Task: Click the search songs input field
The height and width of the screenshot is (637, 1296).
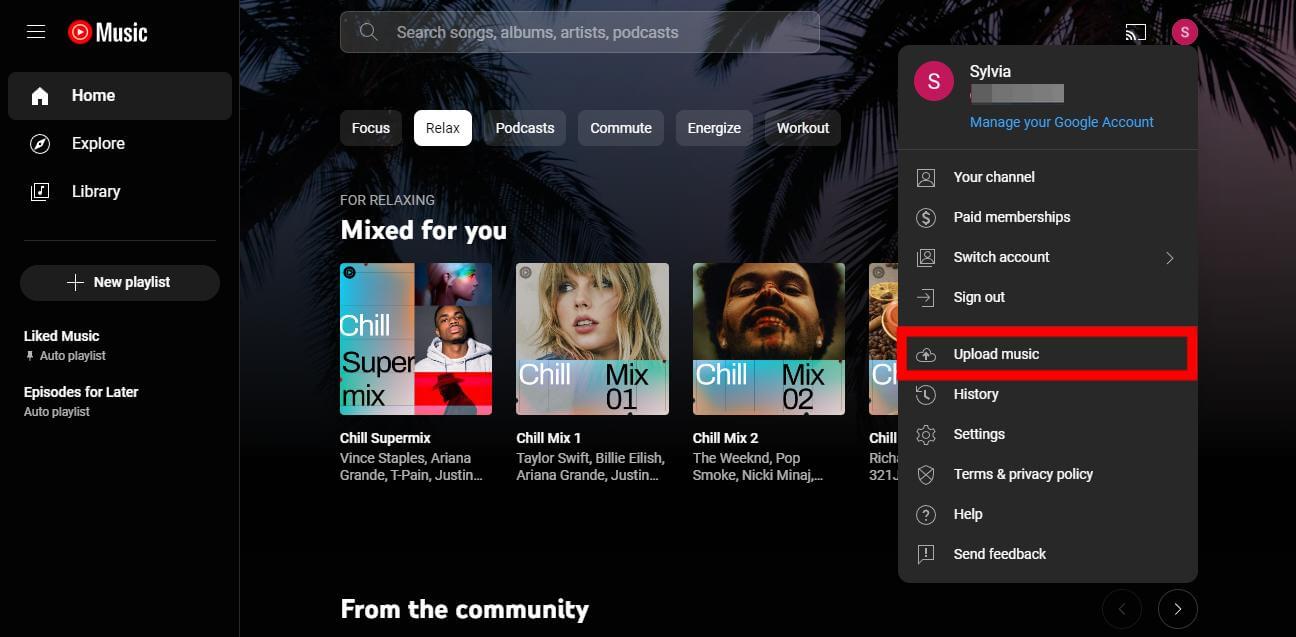Action: [x=580, y=32]
